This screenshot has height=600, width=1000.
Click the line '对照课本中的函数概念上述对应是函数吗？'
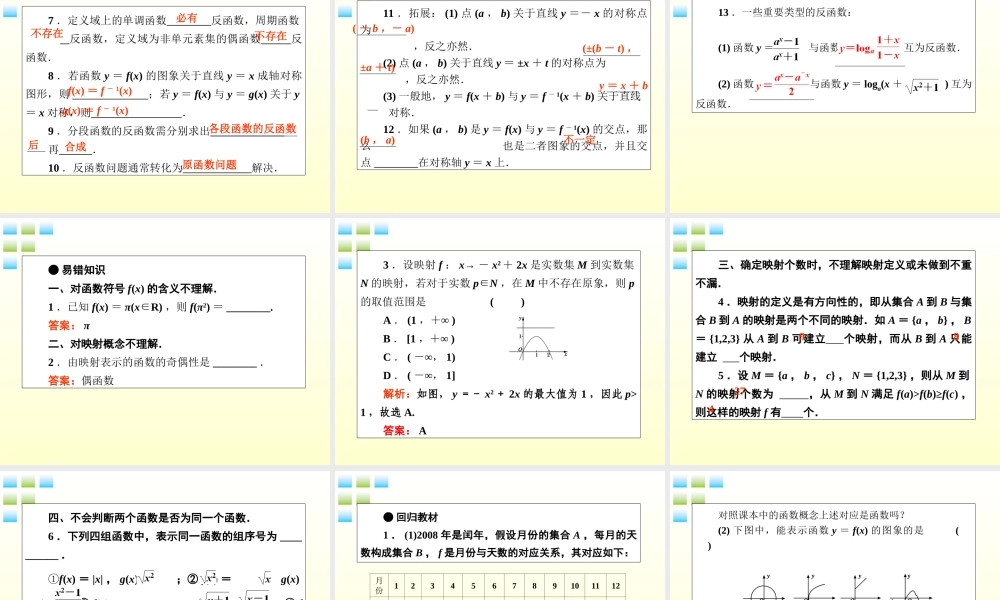coord(812,515)
